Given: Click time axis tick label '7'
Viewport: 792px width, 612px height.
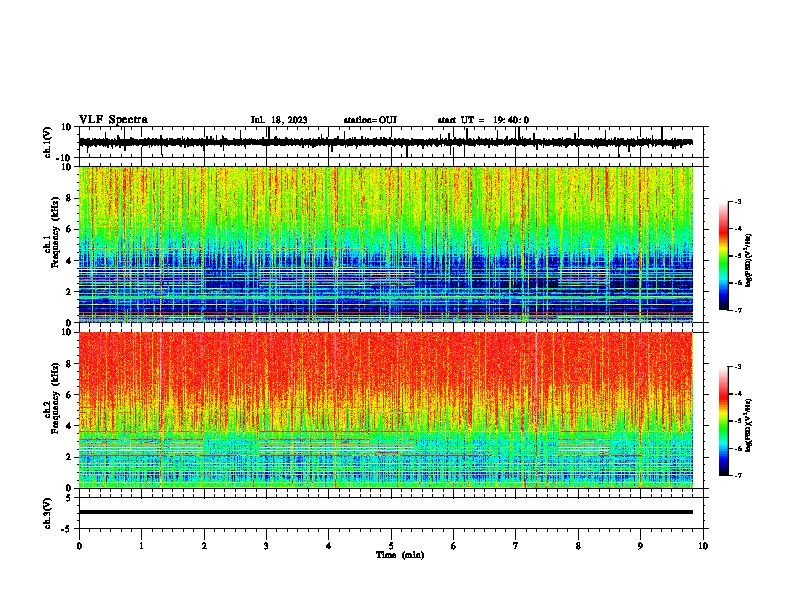Looking at the screenshot, I should coord(516,546).
